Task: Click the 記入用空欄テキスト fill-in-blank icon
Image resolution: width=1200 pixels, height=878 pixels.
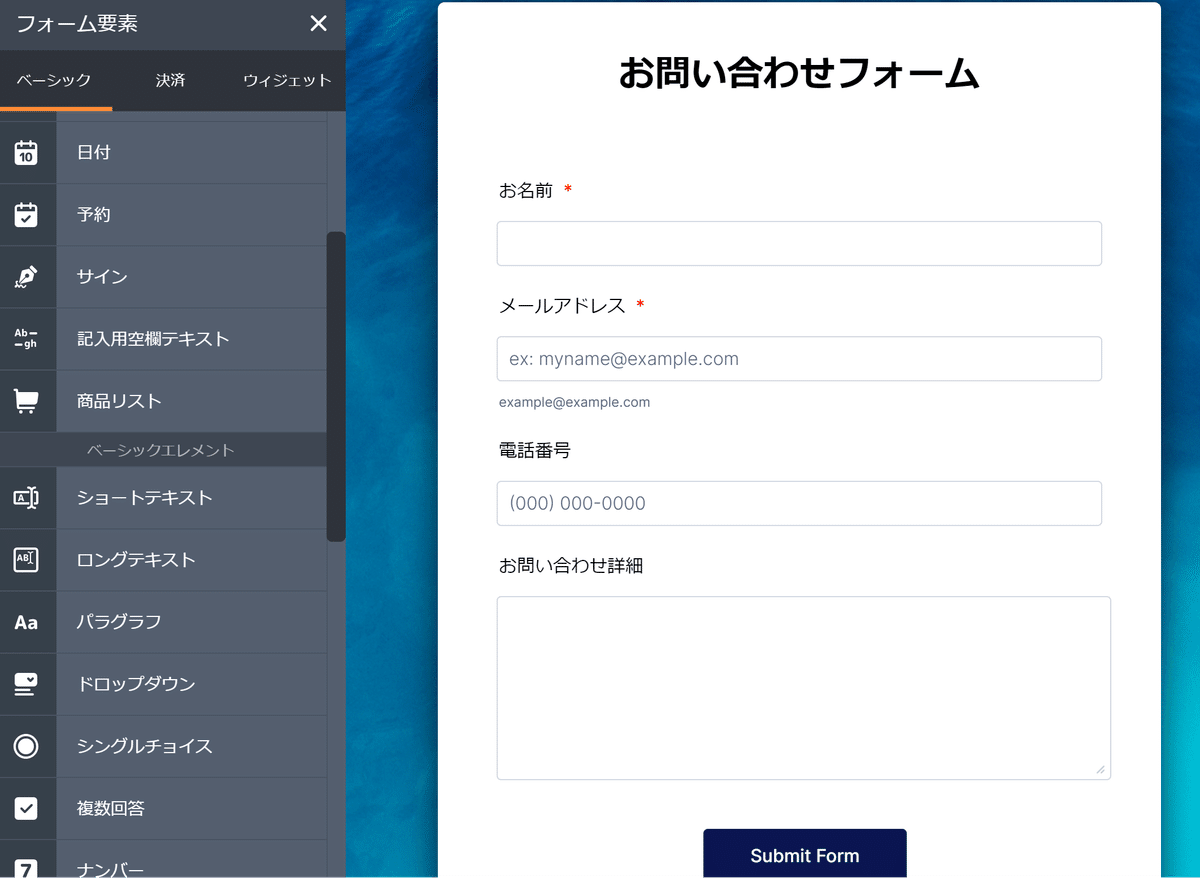Action: pos(26,338)
